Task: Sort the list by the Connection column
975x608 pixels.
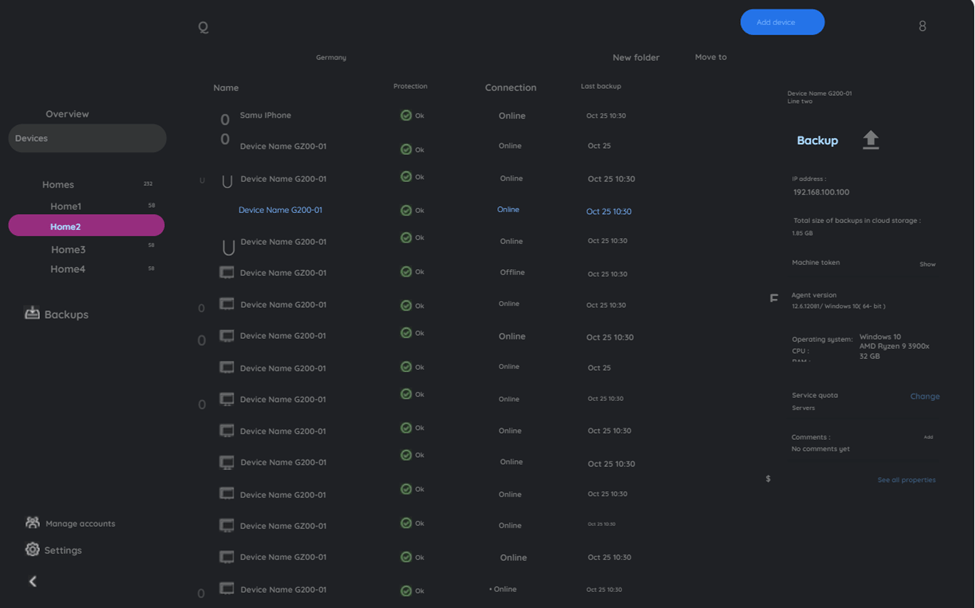Action: point(510,88)
